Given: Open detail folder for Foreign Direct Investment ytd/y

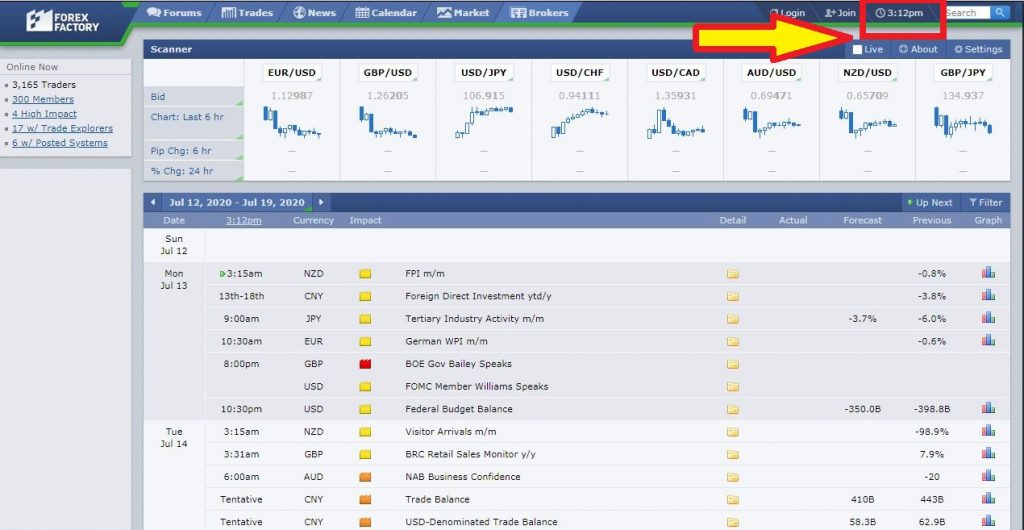Looking at the screenshot, I should point(733,296).
